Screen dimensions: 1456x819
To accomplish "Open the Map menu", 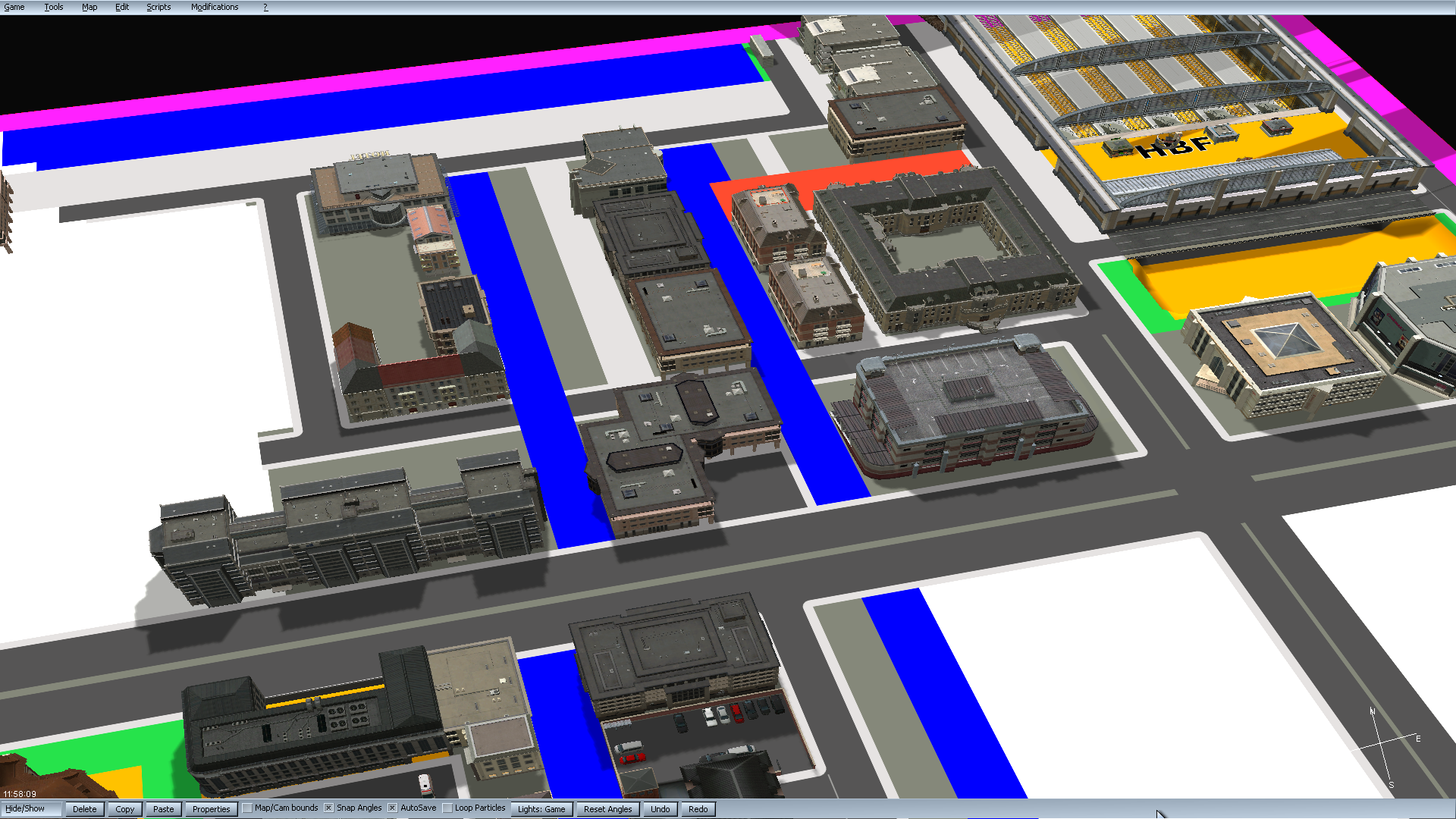I will 89,7.
